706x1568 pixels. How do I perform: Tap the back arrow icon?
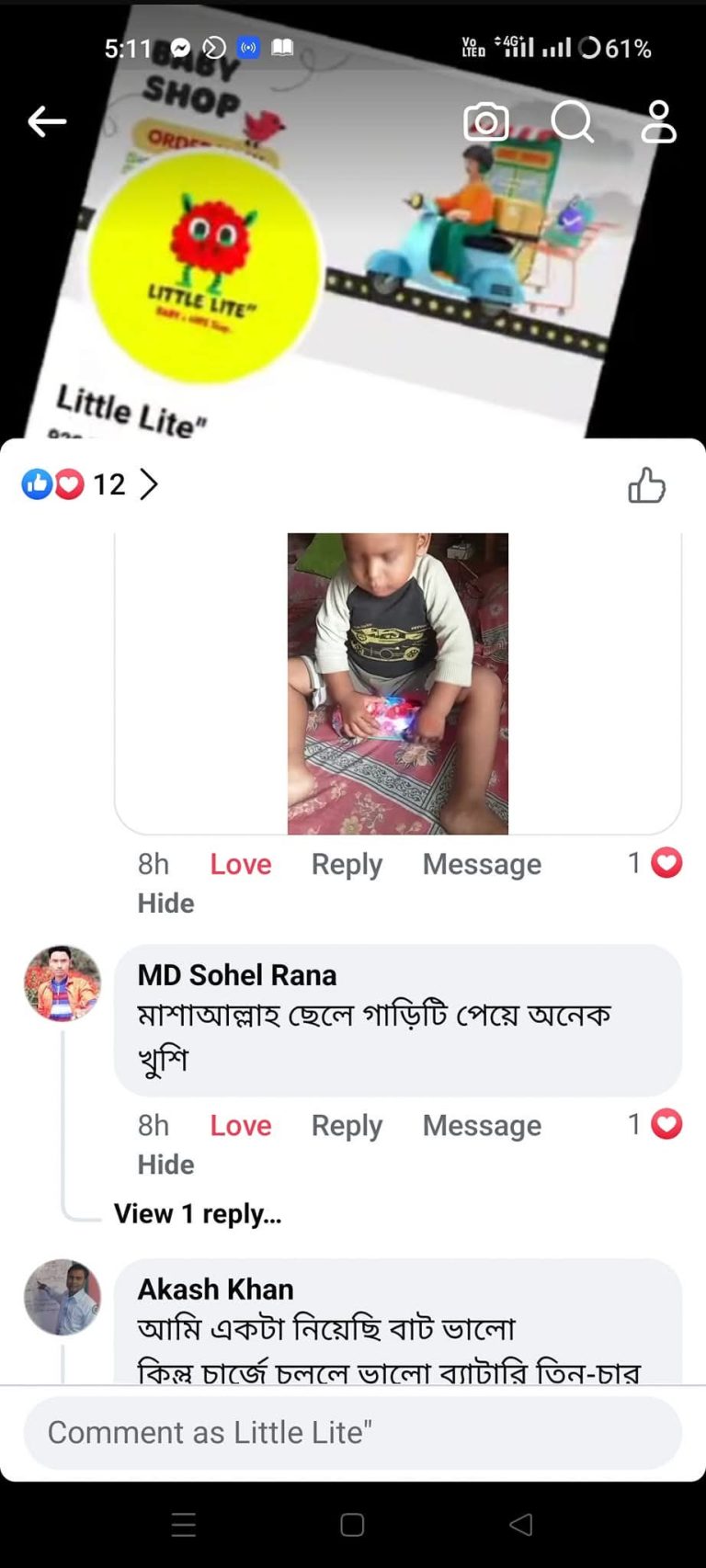(47, 121)
